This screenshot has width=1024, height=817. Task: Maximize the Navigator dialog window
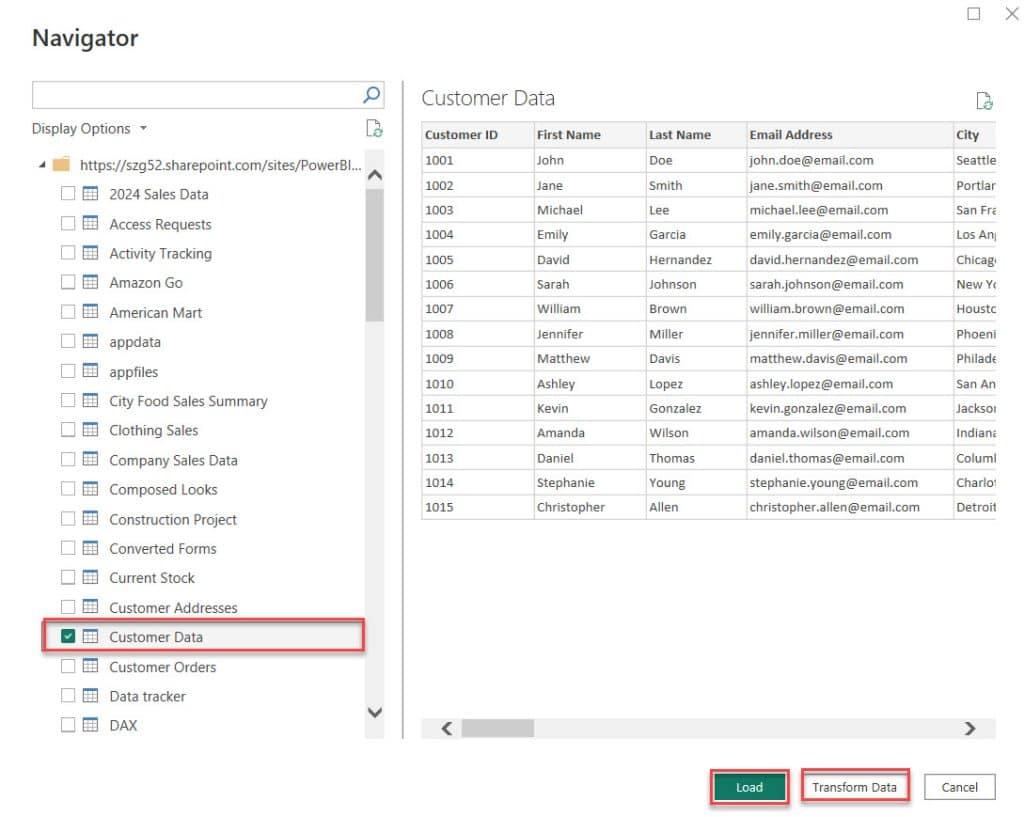(x=974, y=14)
